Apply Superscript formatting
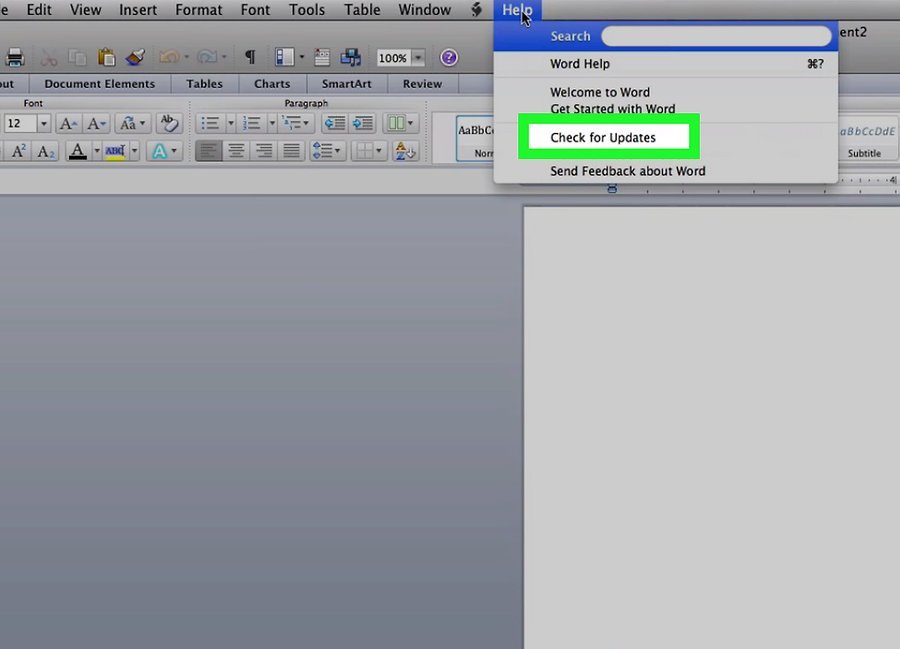Image resolution: width=900 pixels, height=649 pixels. pyautogui.click(x=18, y=151)
